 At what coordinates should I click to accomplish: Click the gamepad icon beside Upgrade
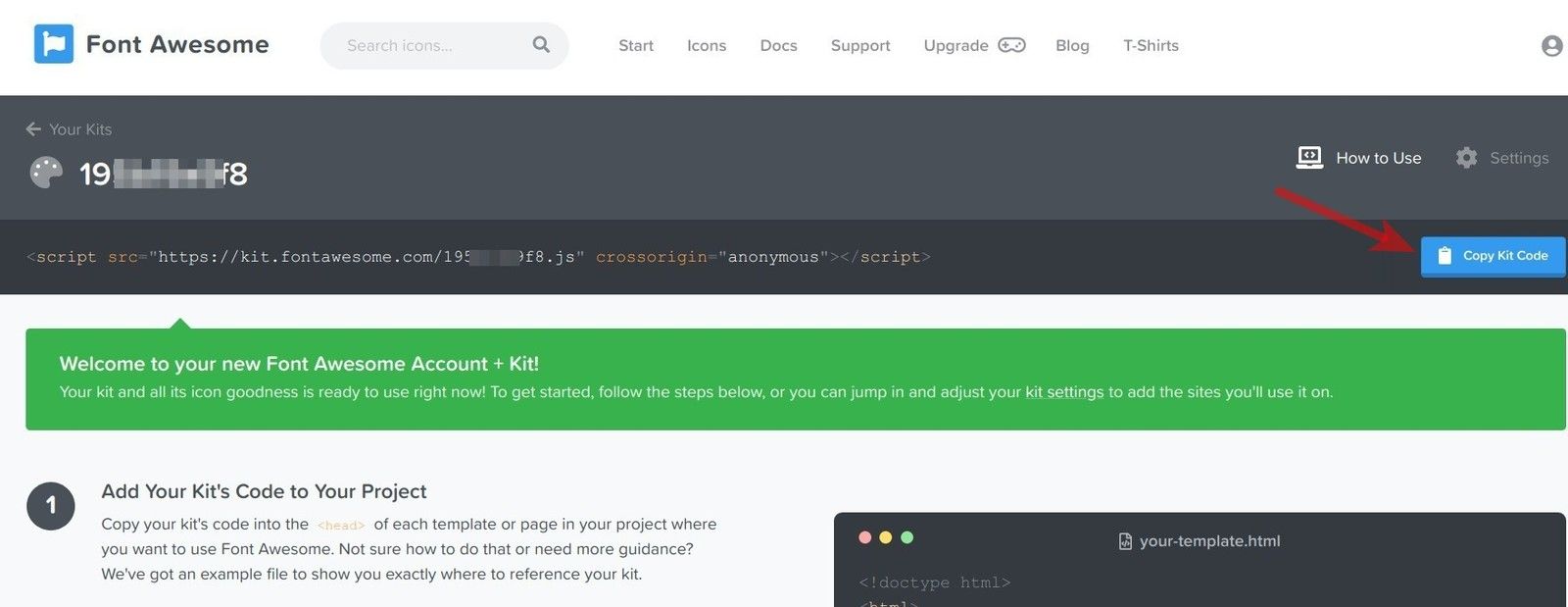point(1011,45)
